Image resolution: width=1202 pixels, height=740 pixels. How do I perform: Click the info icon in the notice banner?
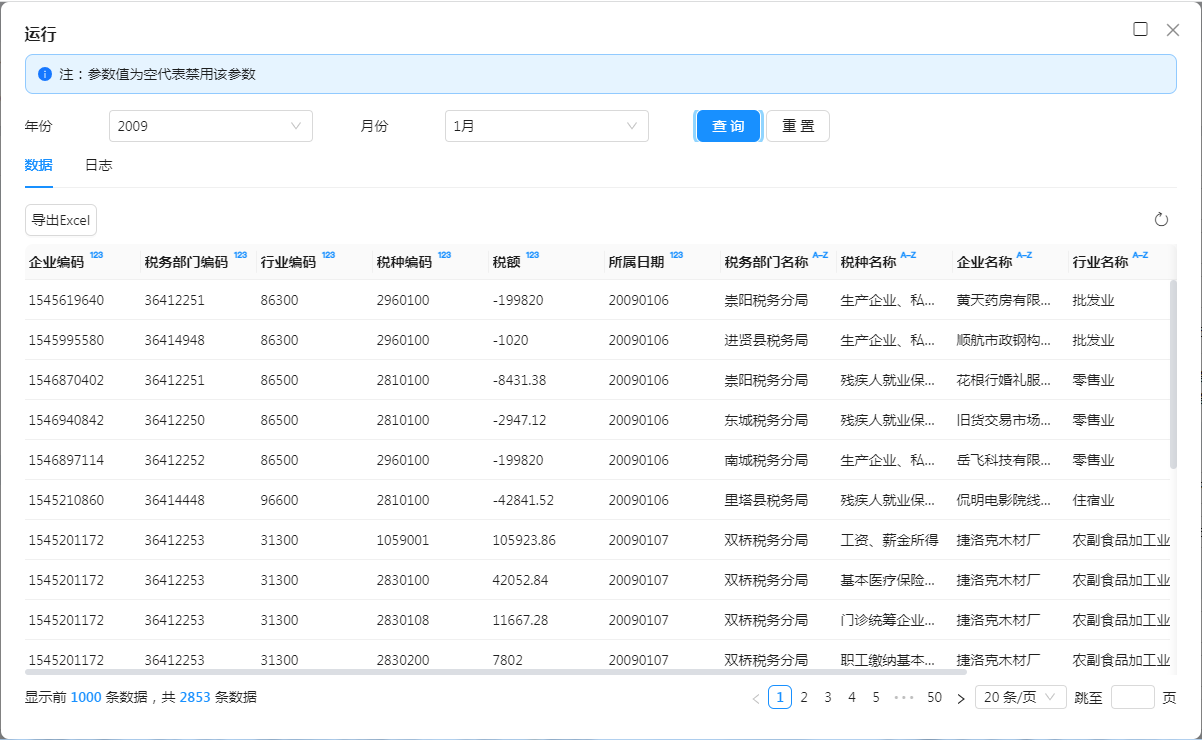tap(45, 74)
